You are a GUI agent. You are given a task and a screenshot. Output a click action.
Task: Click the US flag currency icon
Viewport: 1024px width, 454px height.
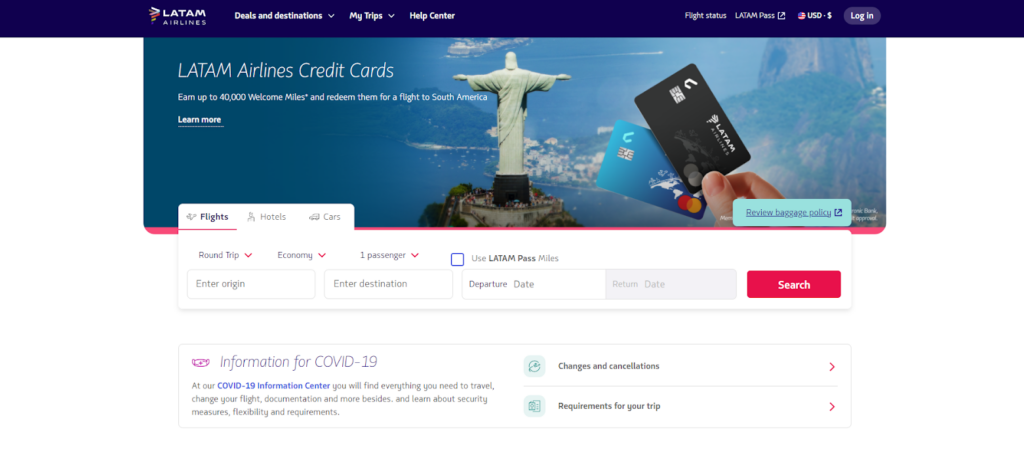click(801, 16)
